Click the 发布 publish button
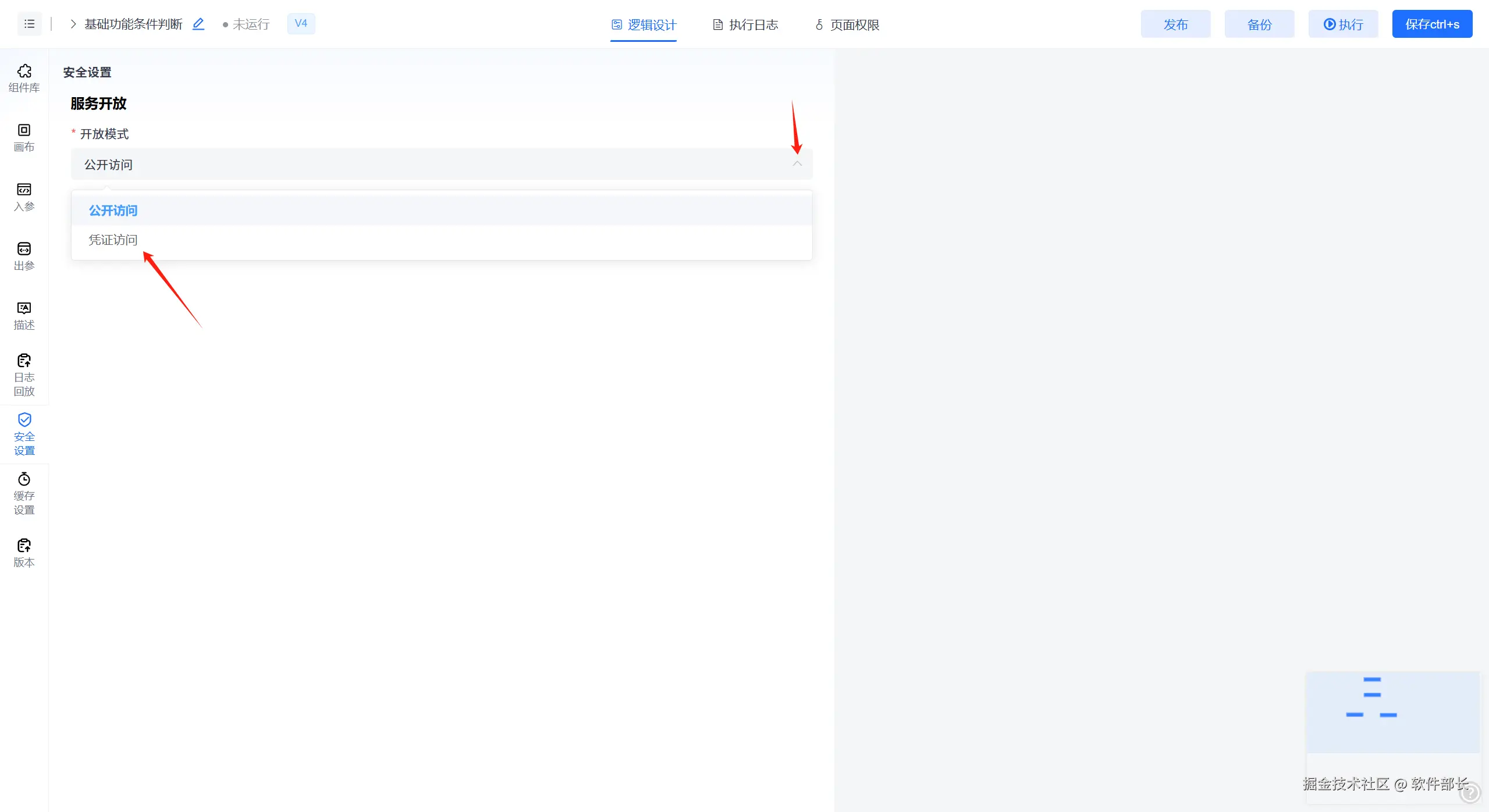 (x=1175, y=24)
